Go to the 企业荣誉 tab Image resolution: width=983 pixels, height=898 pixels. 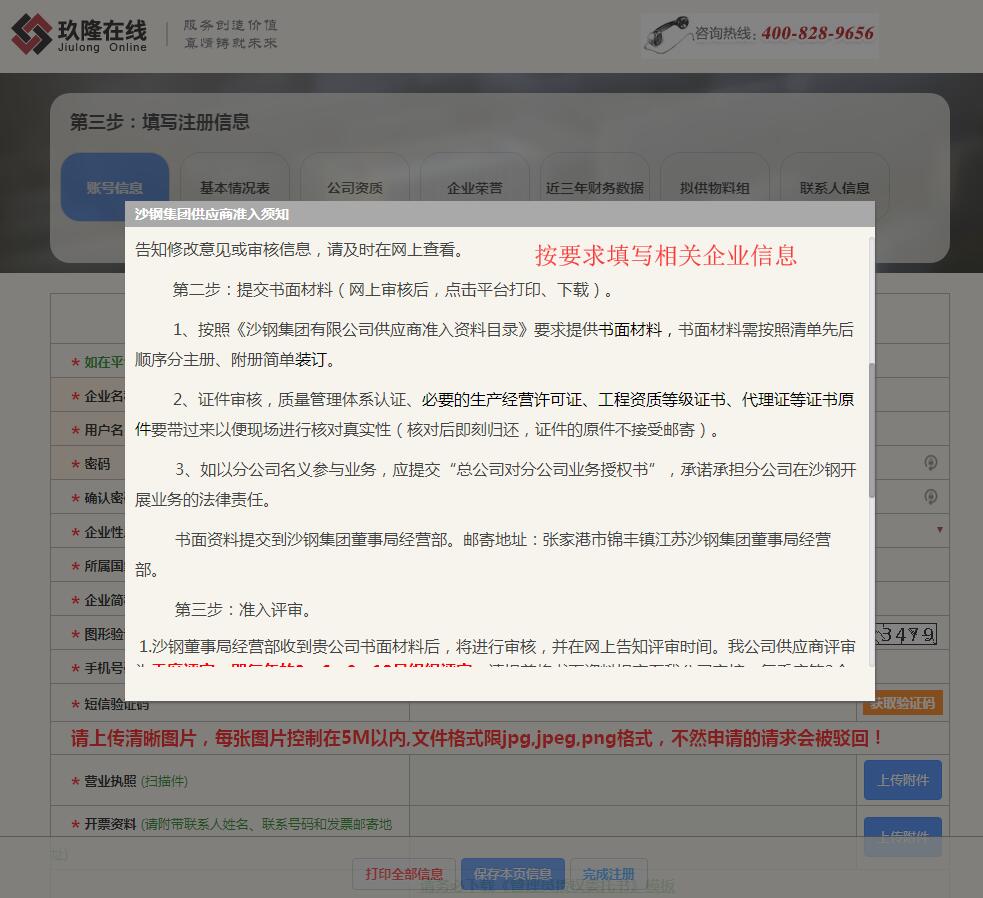tap(475, 187)
